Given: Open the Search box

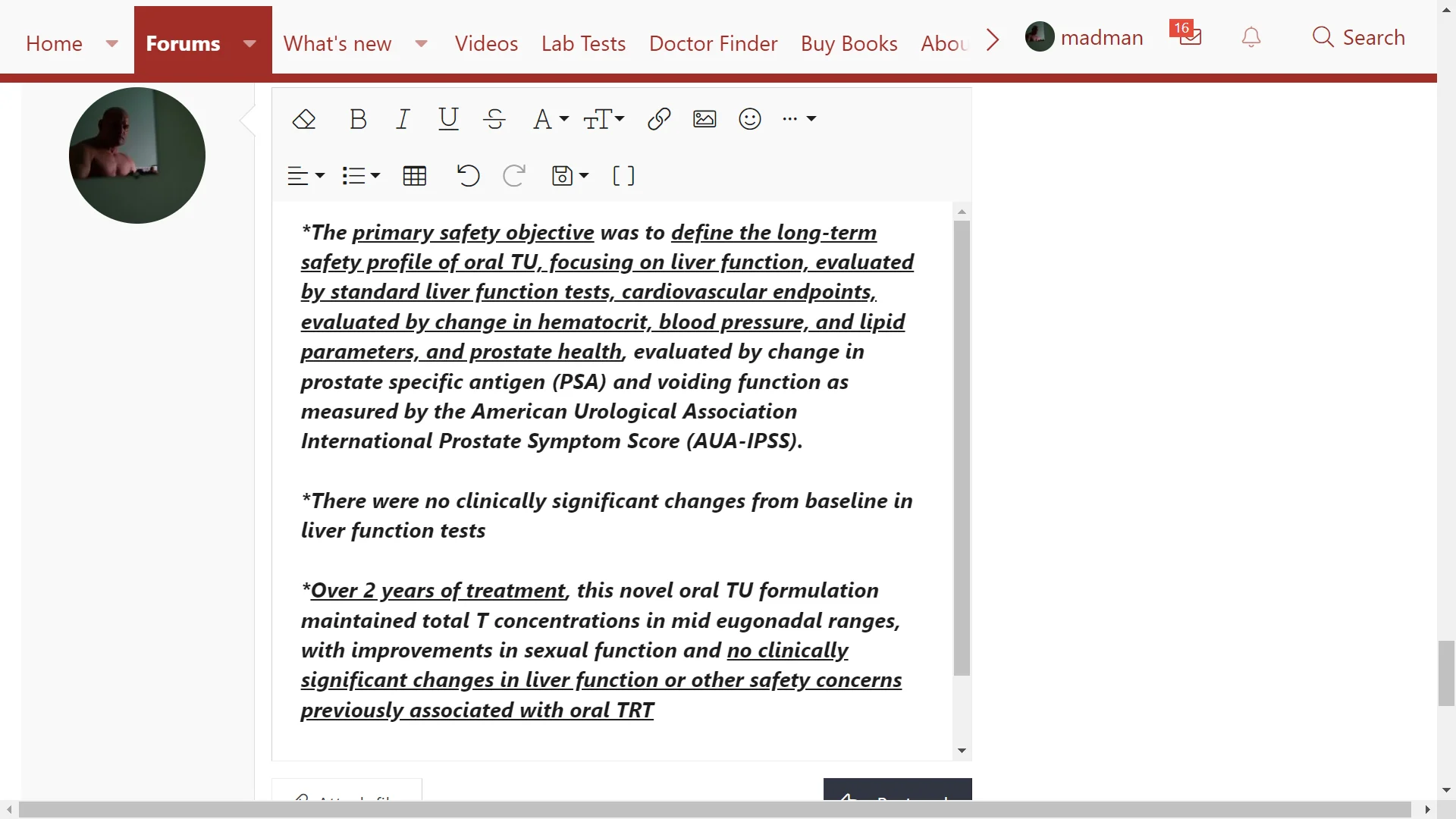Looking at the screenshot, I should (x=1358, y=37).
